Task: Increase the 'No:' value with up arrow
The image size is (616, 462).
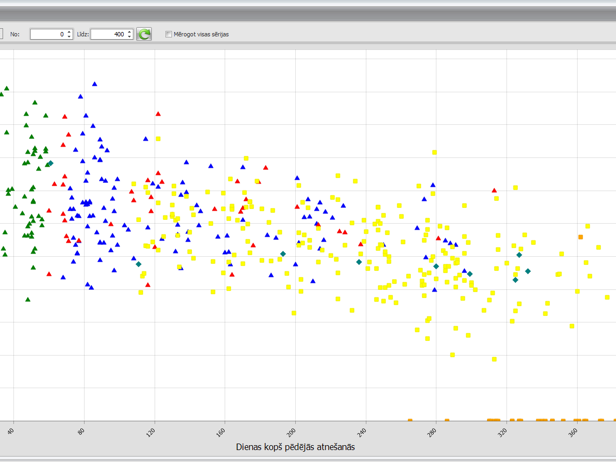Action: pyautogui.click(x=69, y=31)
